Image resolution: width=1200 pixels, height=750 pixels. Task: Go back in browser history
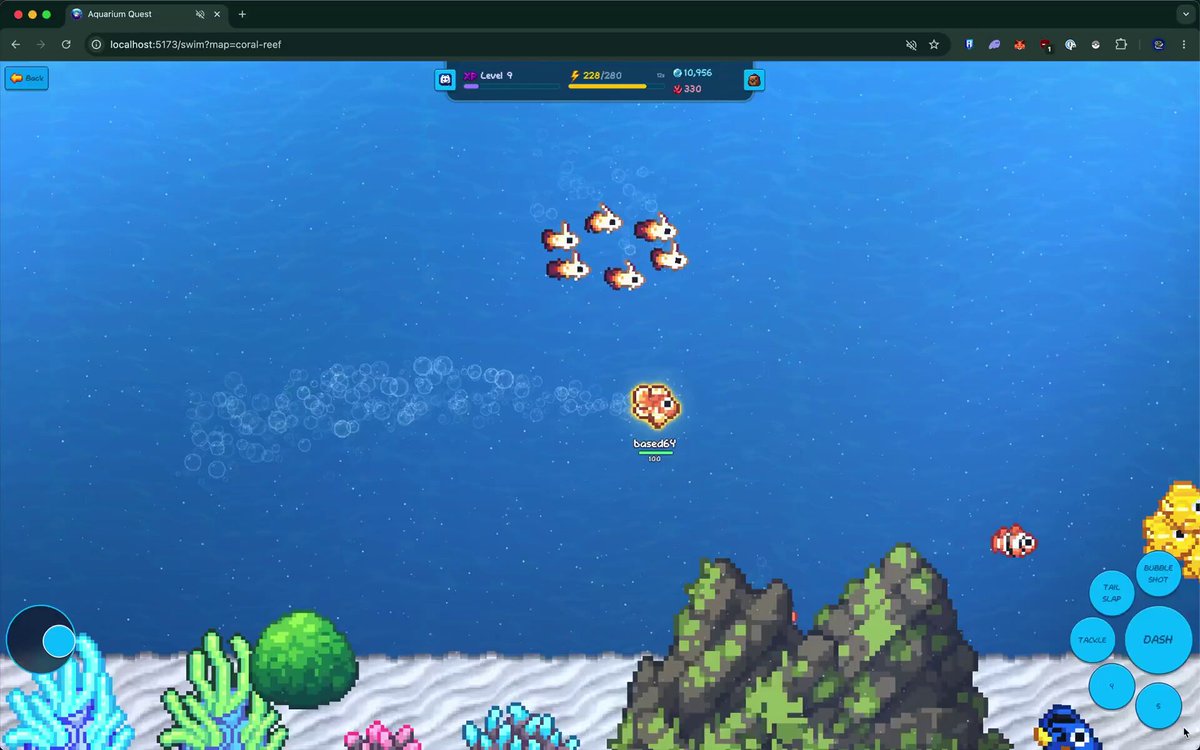click(x=15, y=44)
